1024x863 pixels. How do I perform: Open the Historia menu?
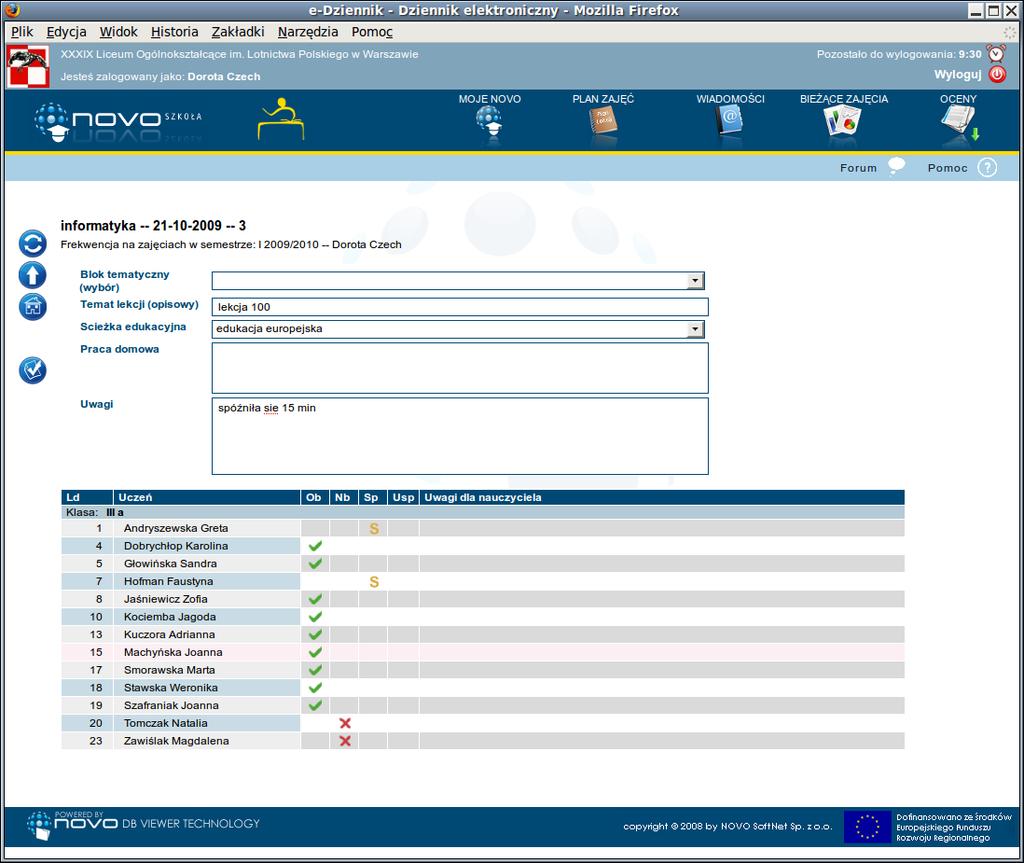pyautogui.click(x=174, y=32)
